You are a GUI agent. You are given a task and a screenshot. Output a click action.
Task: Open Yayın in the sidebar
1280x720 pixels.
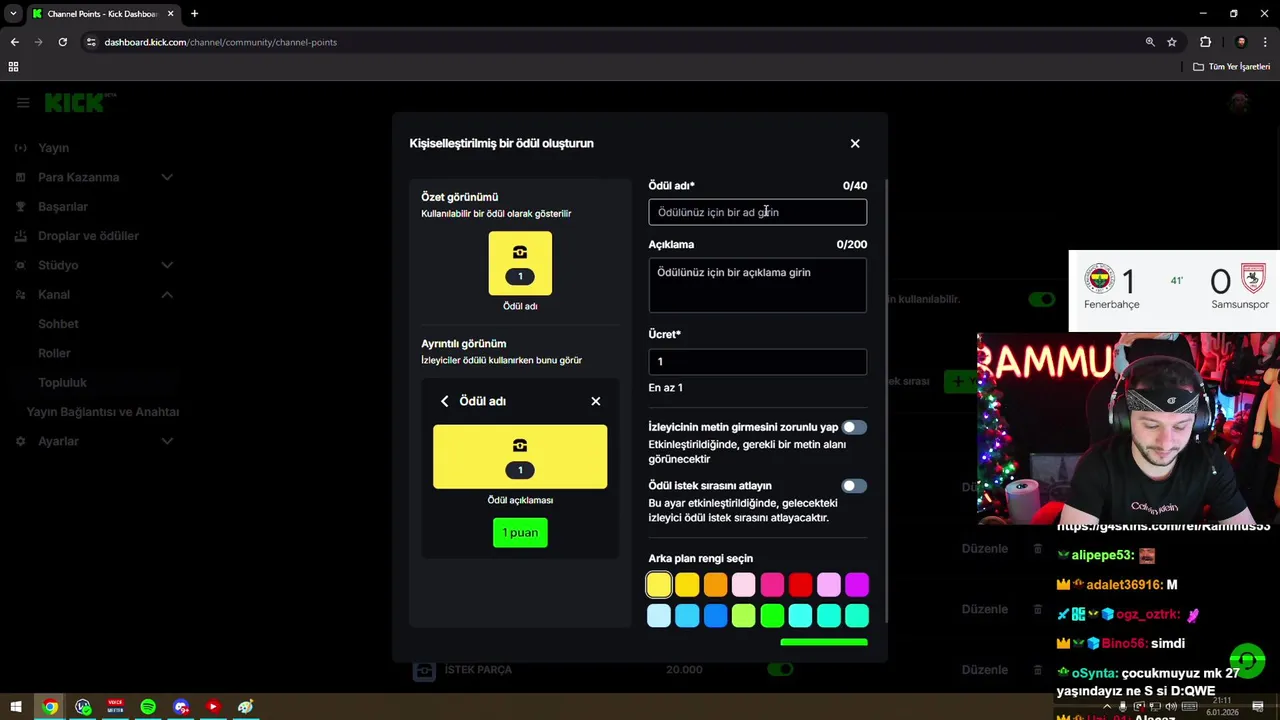[x=54, y=148]
